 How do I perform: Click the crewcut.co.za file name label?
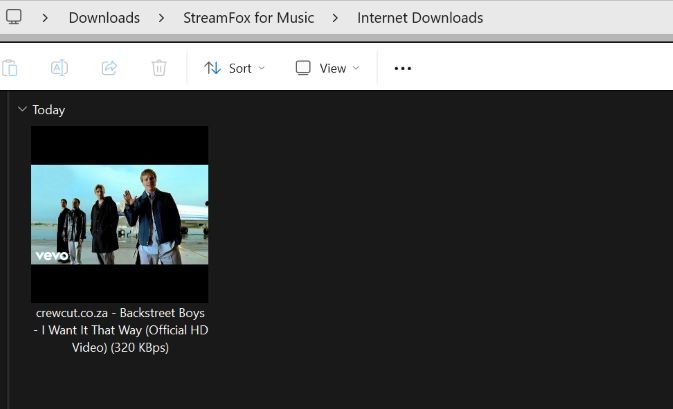pos(120,330)
